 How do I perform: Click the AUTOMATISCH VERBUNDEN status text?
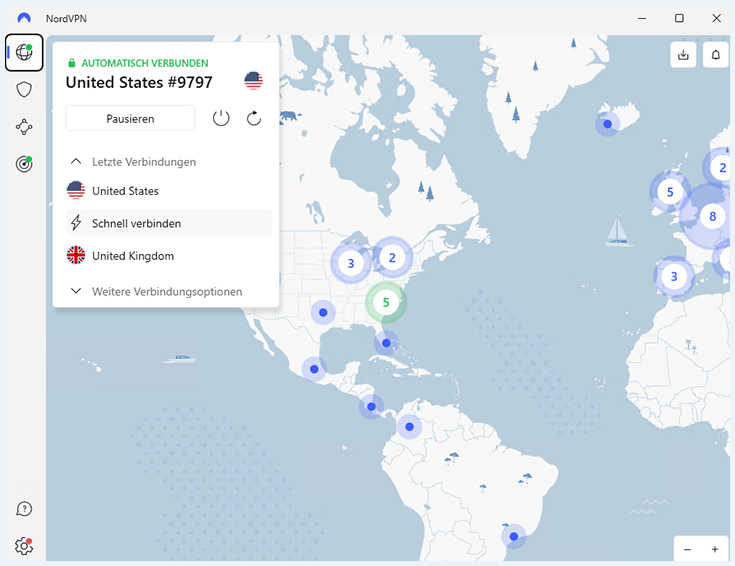tap(145, 63)
